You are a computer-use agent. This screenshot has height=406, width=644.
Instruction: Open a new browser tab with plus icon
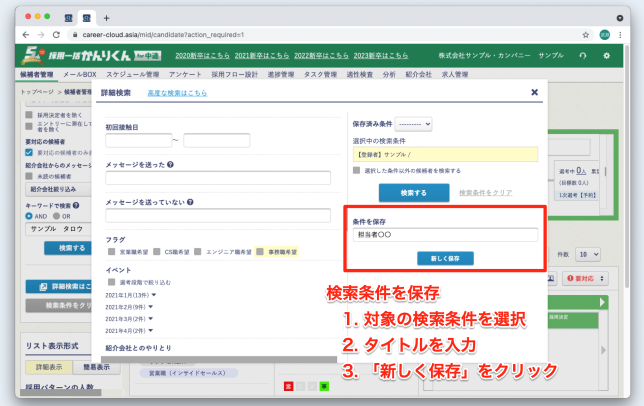(x=107, y=17)
